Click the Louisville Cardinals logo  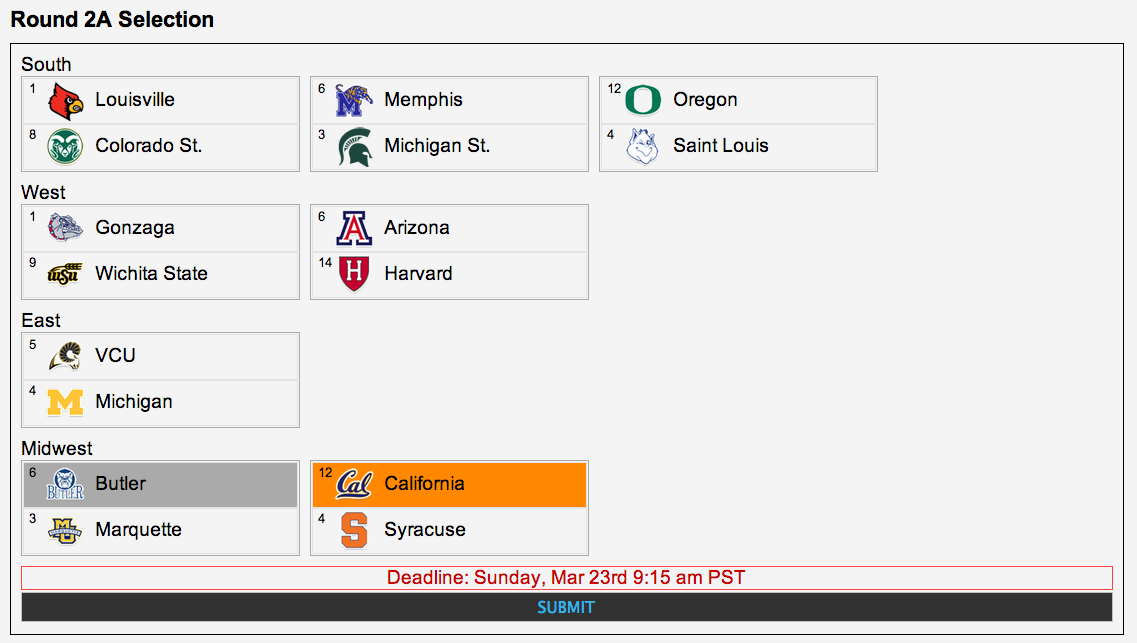point(65,101)
